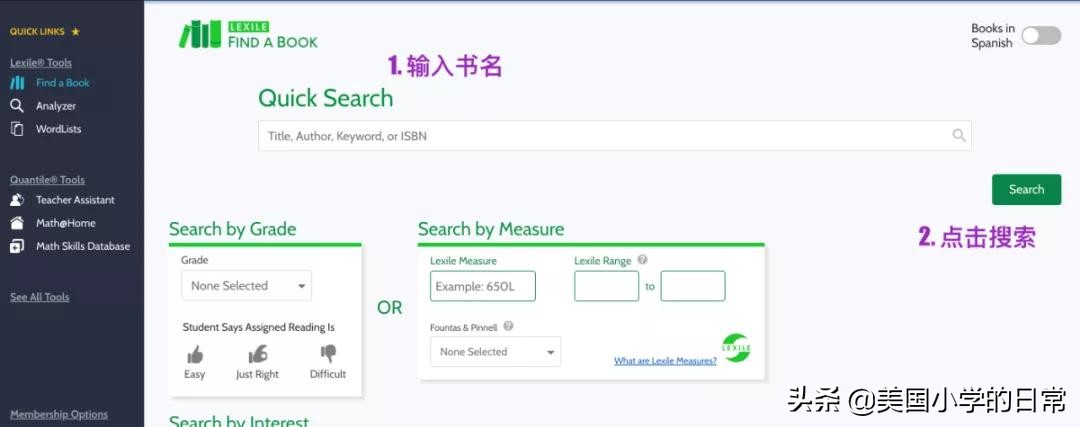Click the Analyzer magnifier icon
The height and width of the screenshot is (427, 1080).
17,106
